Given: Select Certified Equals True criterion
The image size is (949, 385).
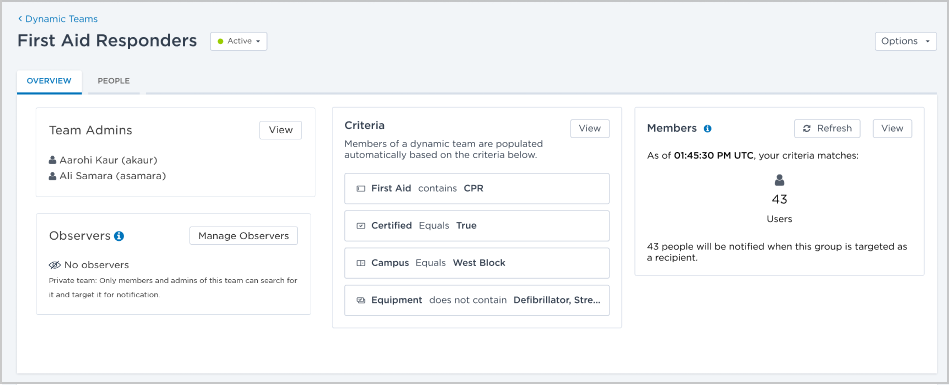Looking at the screenshot, I should click(x=477, y=226).
